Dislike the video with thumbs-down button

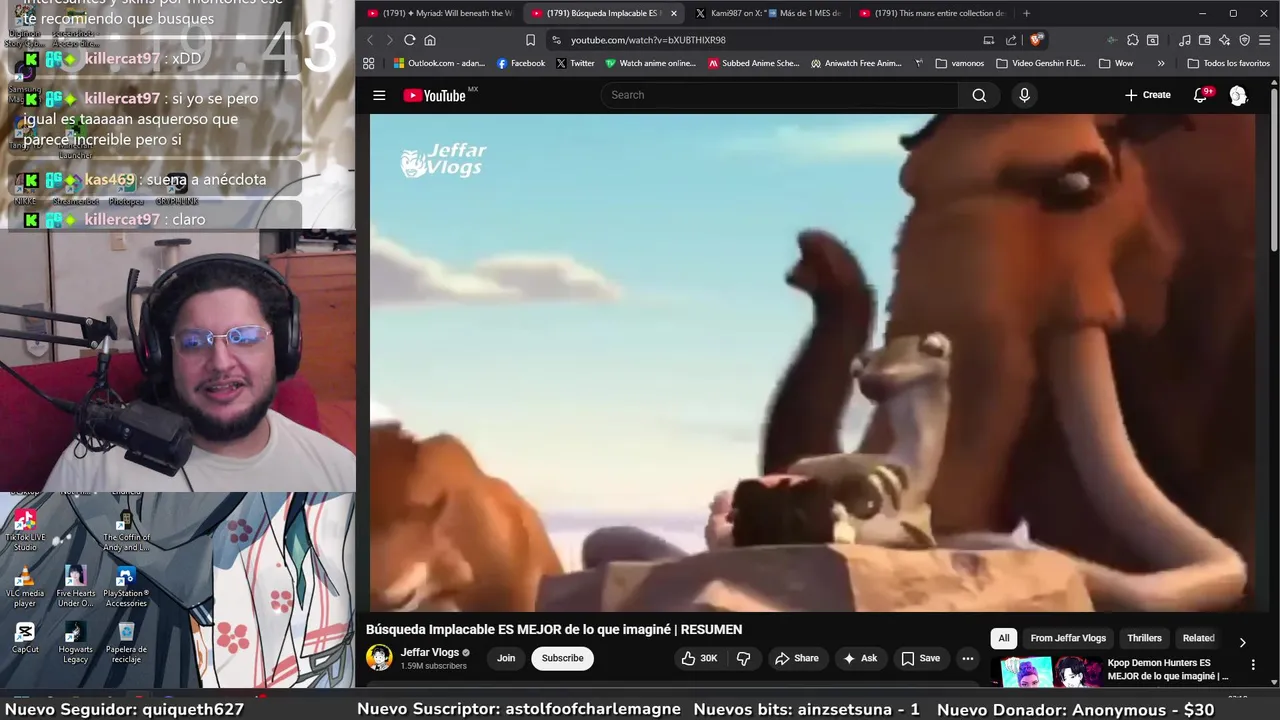[743, 658]
